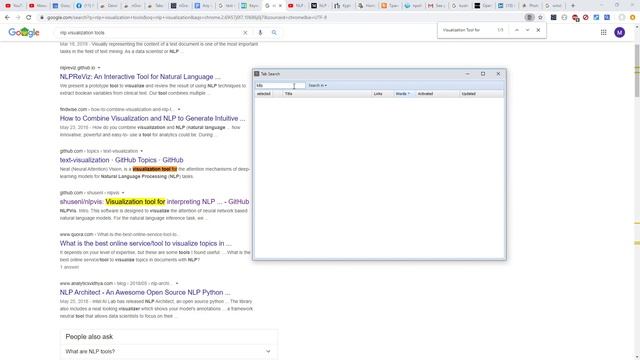Click the browser forward arrow
The width and height of the screenshot is (640, 360).
pyautogui.click(x=18, y=18)
